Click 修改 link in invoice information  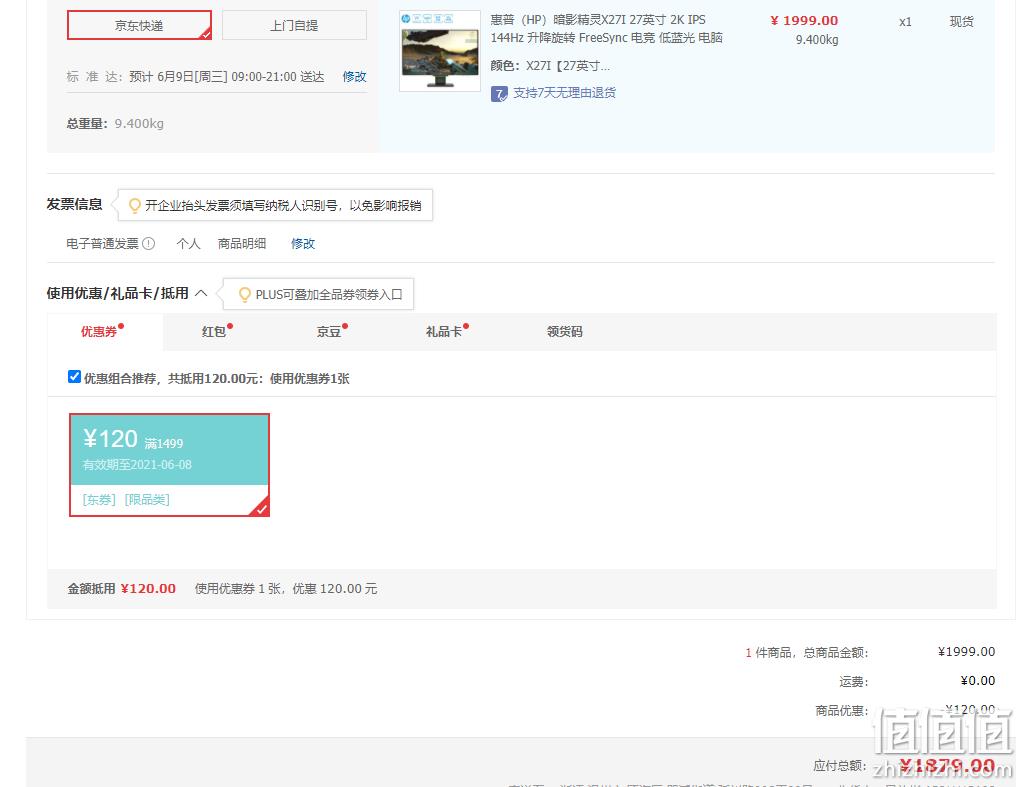(302, 244)
